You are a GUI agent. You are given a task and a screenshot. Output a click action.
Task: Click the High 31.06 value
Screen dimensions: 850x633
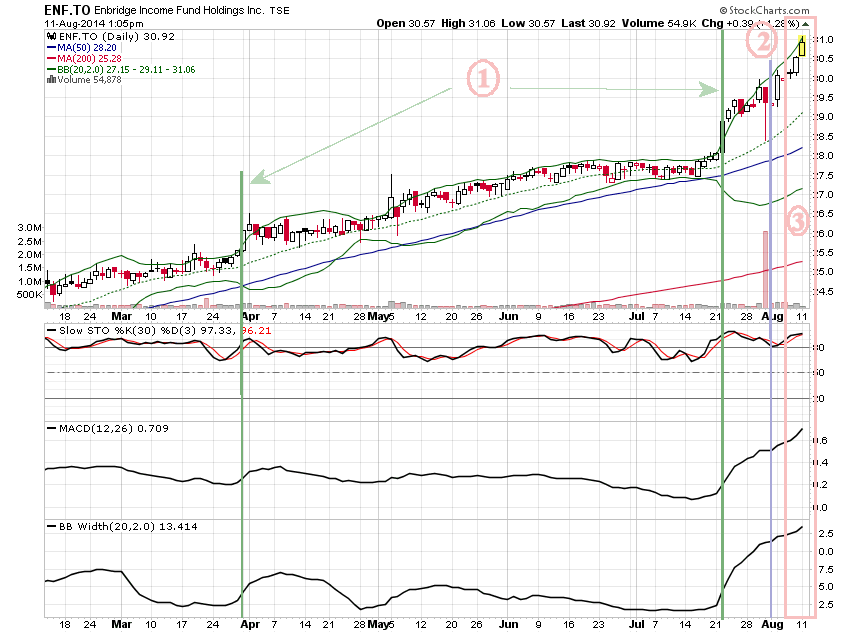pyautogui.click(x=468, y=23)
